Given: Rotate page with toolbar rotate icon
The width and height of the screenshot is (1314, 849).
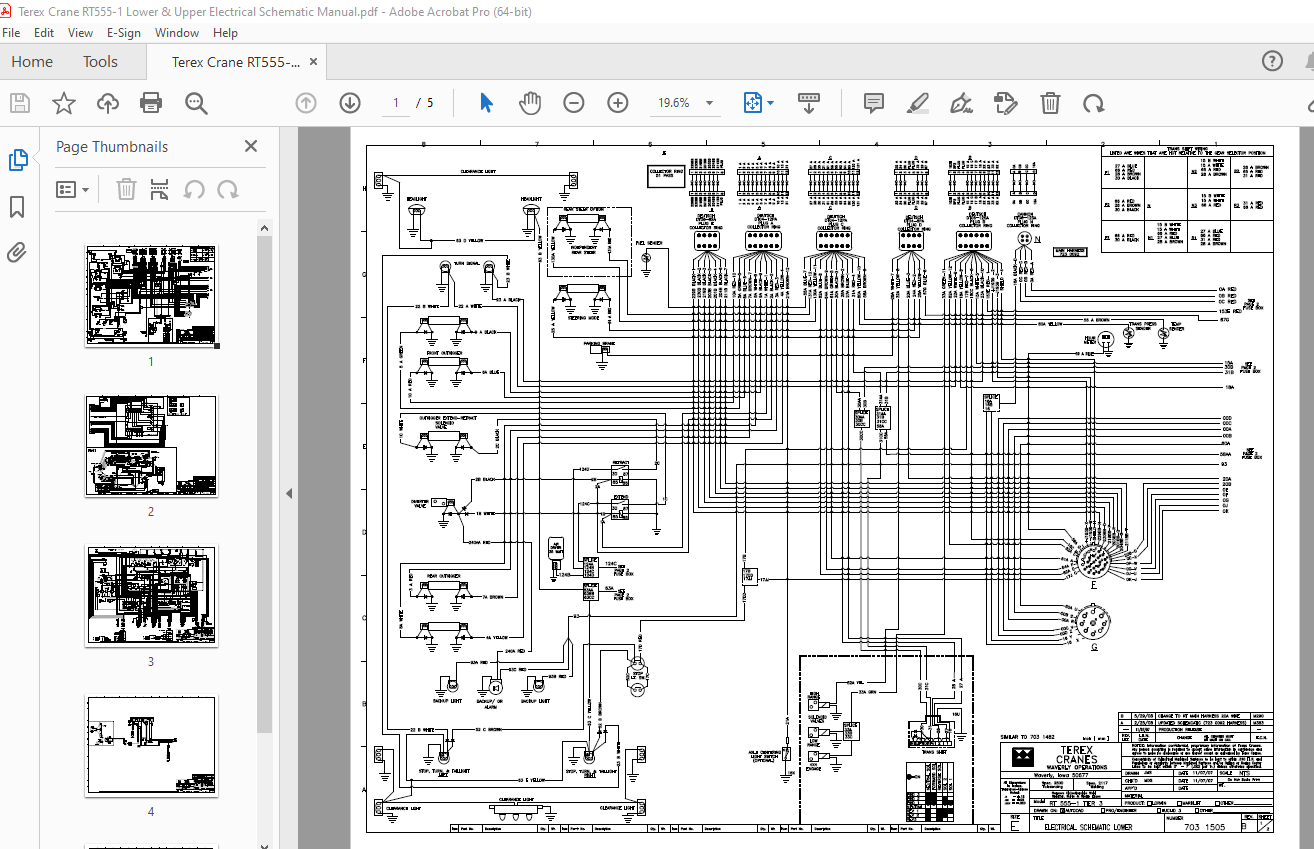Looking at the screenshot, I should [x=1094, y=103].
